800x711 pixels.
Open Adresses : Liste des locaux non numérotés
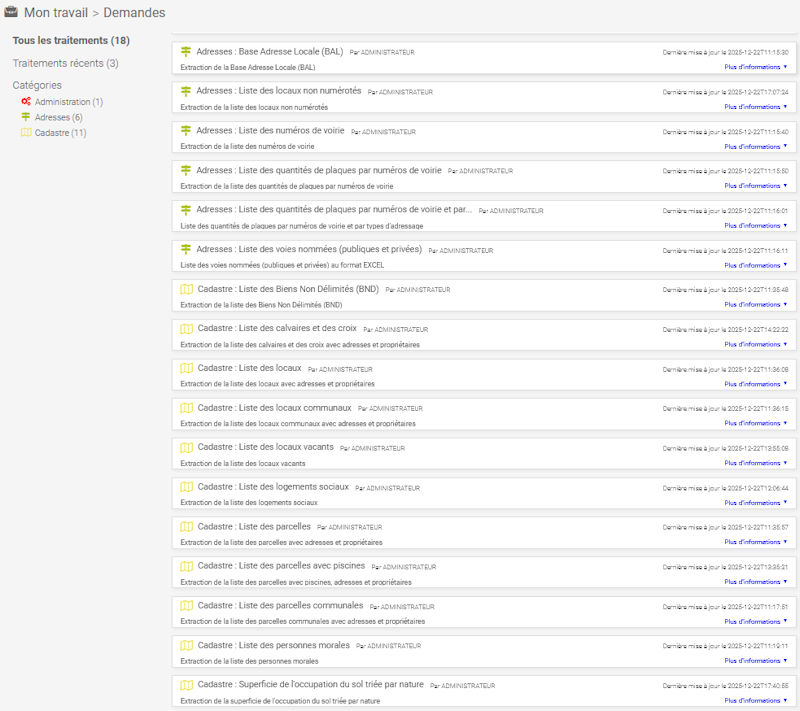point(279,91)
